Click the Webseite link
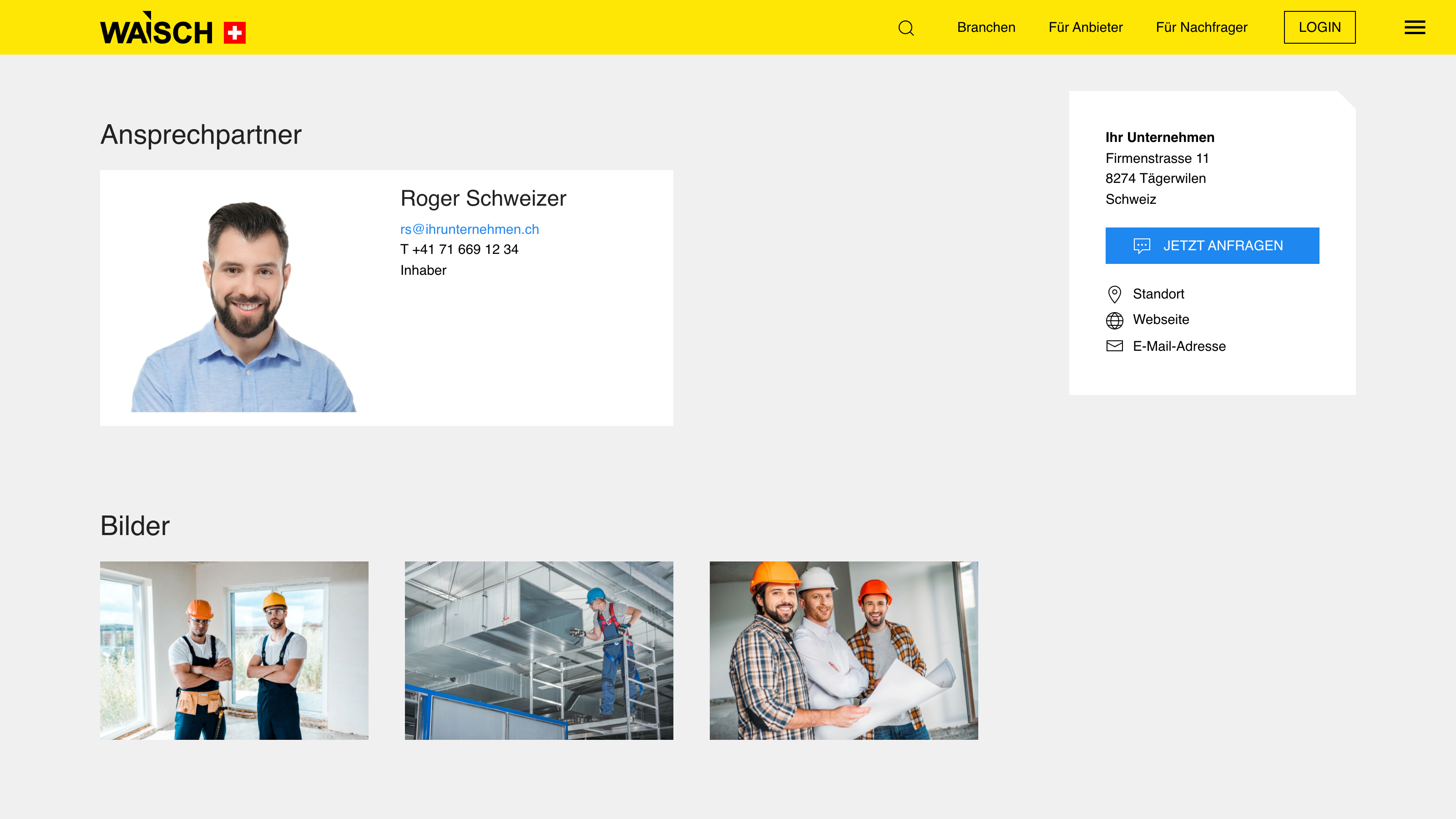Image resolution: width=1456 pixels, height=819 pixels. [1160, 319]
